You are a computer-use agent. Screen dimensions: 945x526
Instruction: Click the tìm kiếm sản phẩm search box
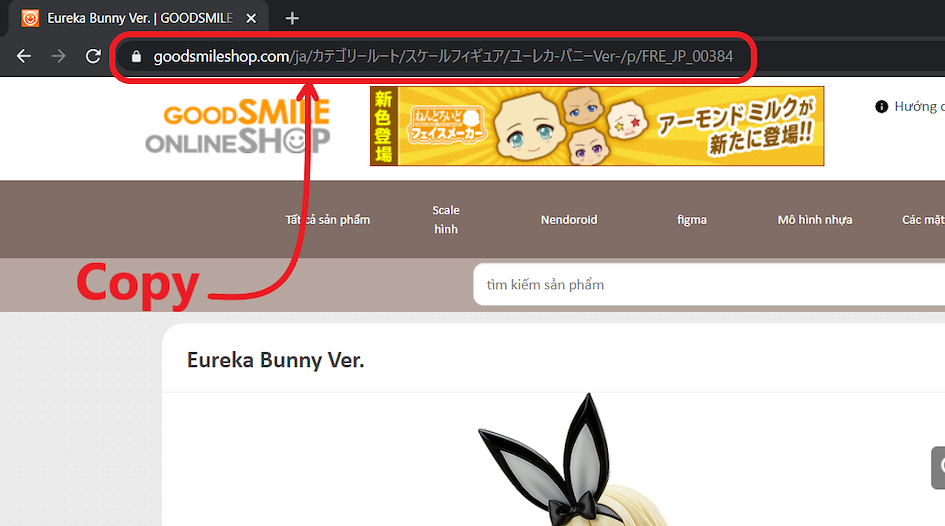(x=709, y=284)
